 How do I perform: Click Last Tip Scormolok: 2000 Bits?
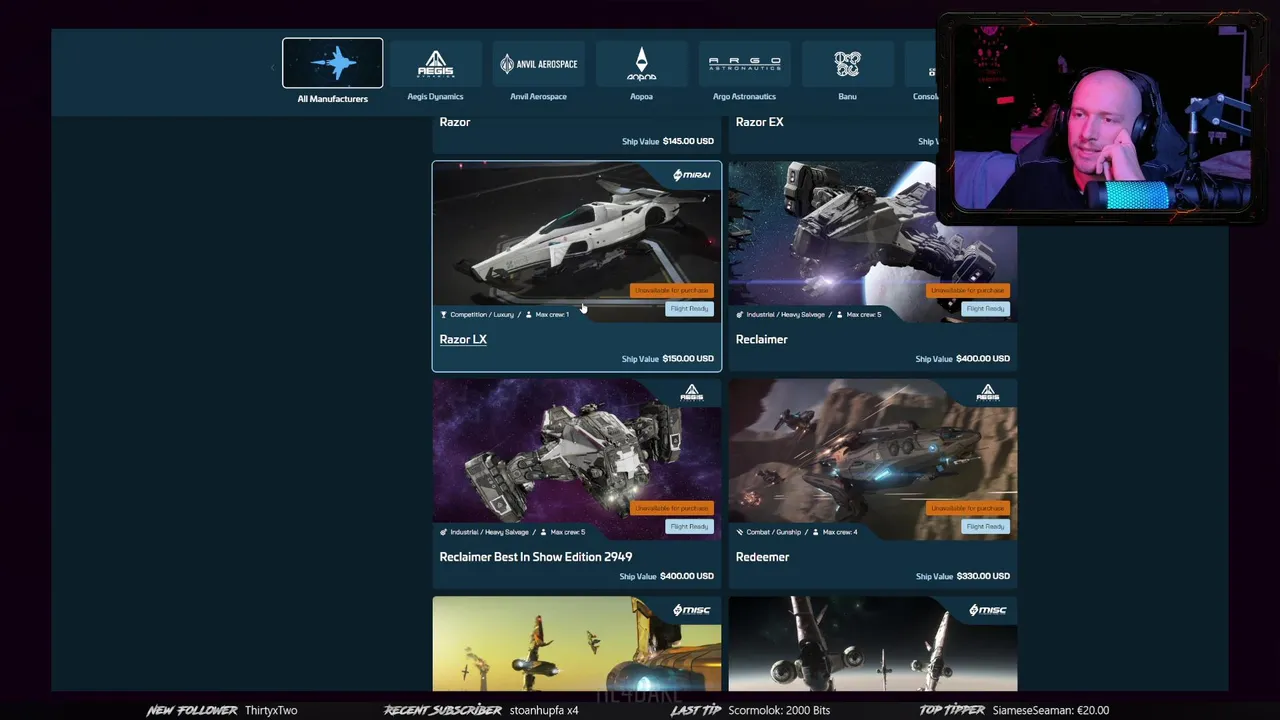coord(750,710)
